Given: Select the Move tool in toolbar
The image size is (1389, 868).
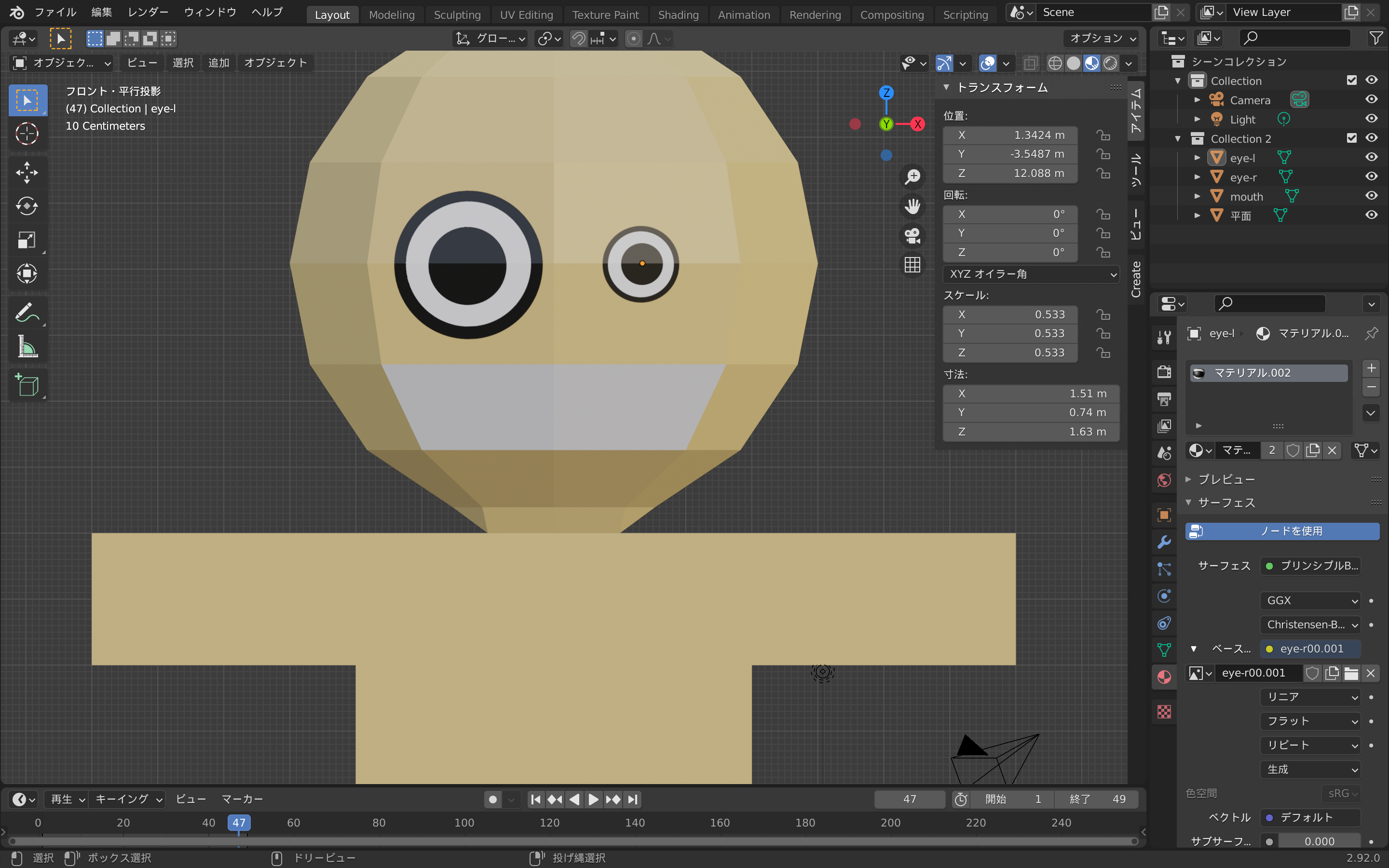Looking at the screenshot, I should (x=27, y=172).
